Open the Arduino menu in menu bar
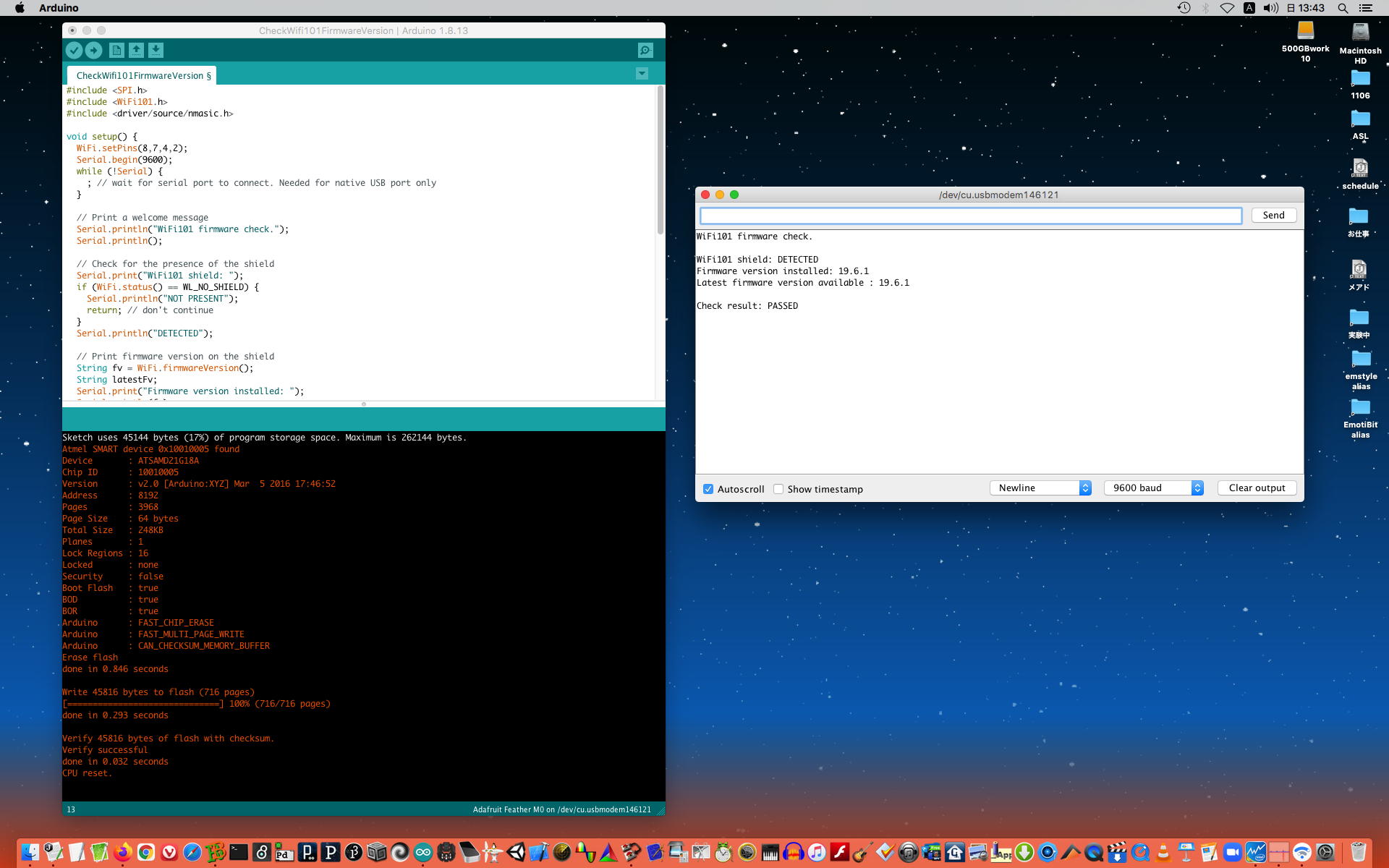The image size is (1389, 868). pyautogui.click(x=59, y=8)
